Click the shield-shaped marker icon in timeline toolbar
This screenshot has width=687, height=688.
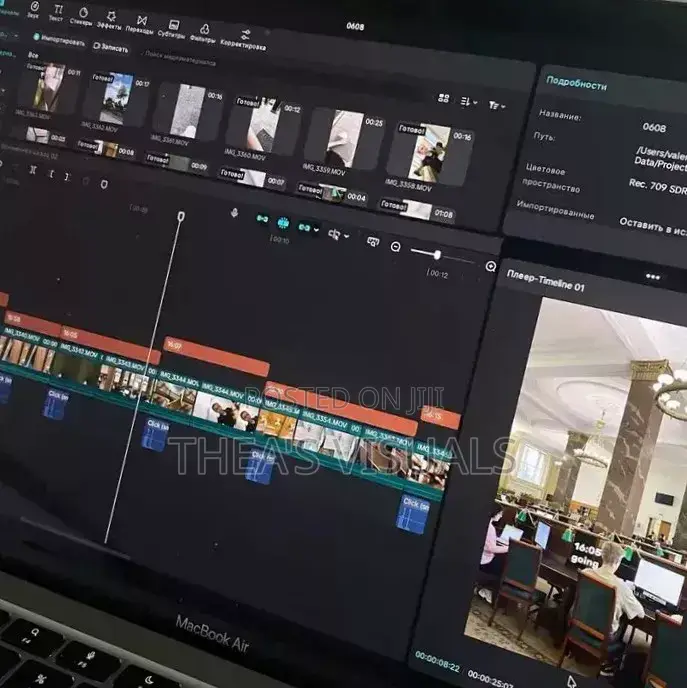click(x=104, y=184)
